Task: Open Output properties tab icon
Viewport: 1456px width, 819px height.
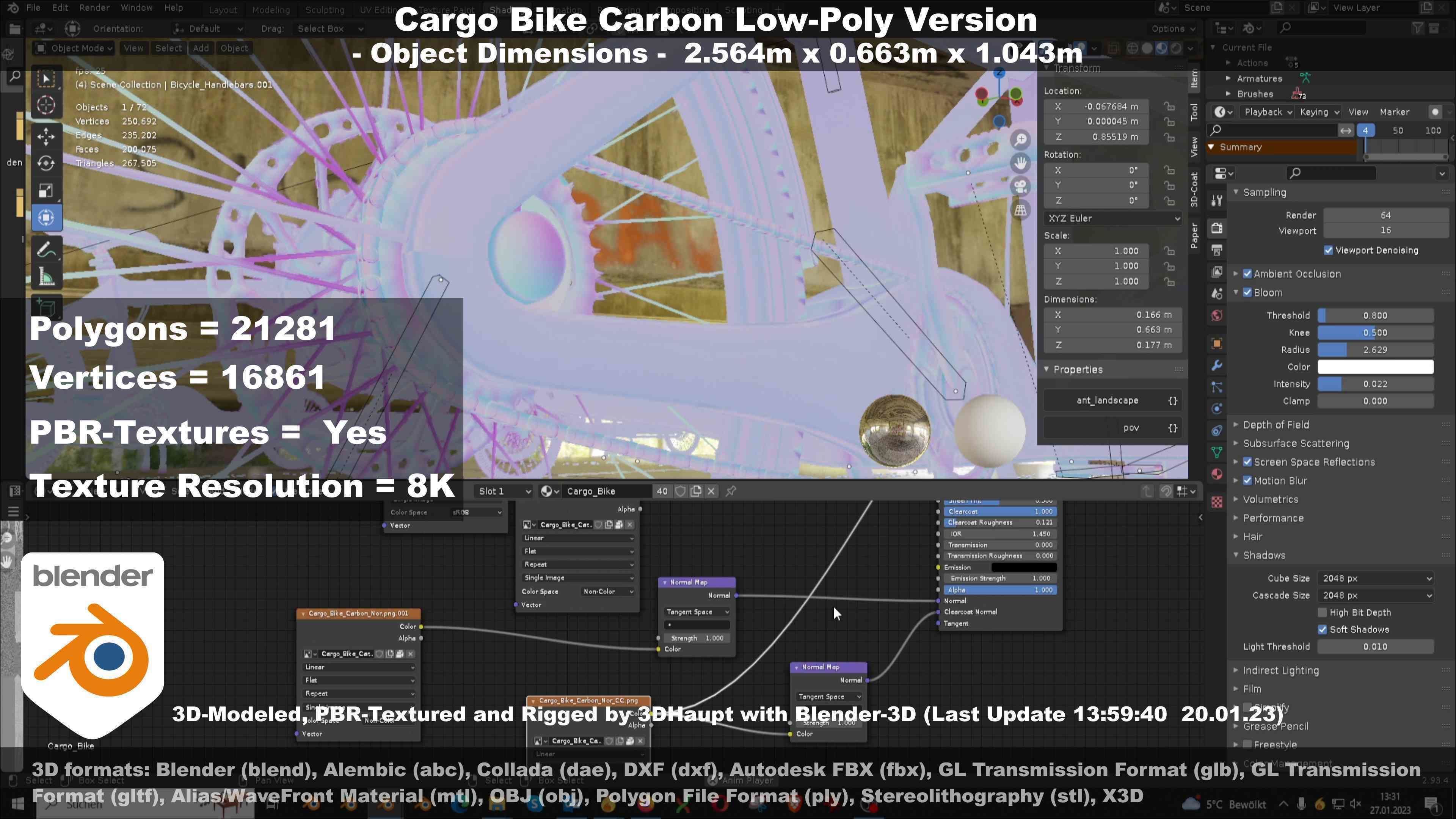Action: 1217,250
